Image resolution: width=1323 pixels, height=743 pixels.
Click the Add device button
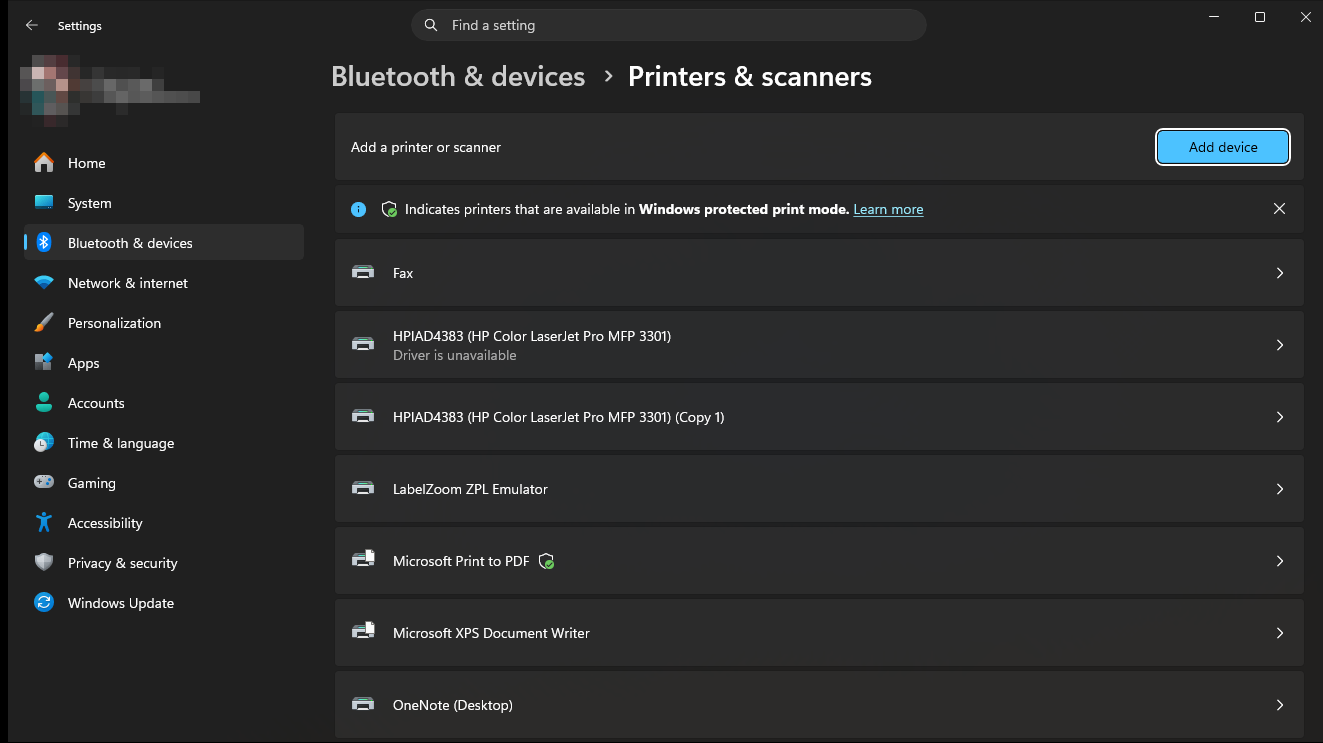click(1223, 147)
